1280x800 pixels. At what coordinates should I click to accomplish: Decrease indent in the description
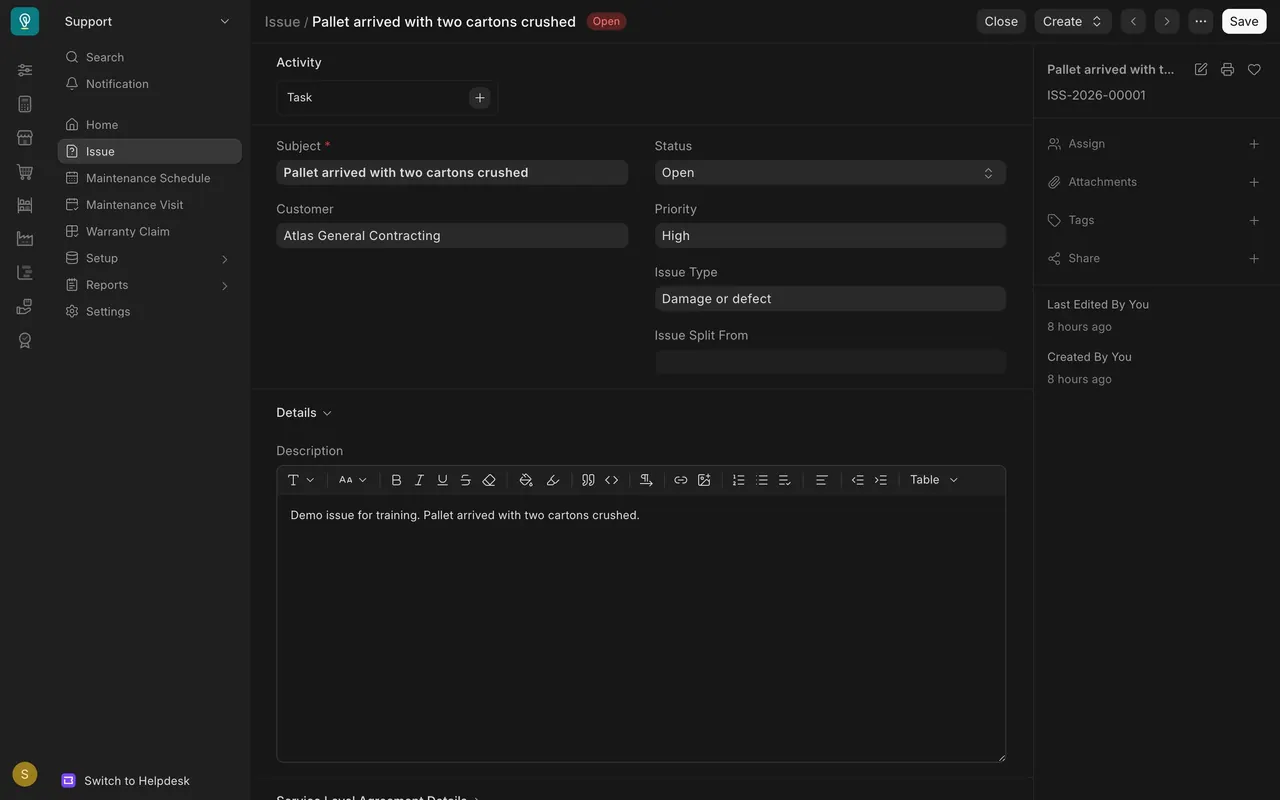pyautogui.click(x=857, y=480)
